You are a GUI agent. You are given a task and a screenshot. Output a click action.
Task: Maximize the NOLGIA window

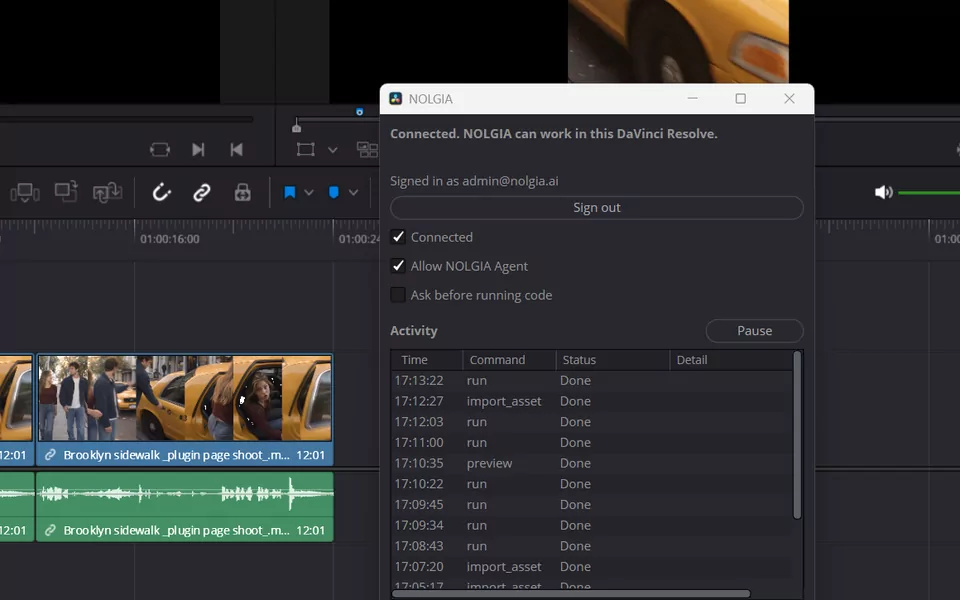click(740, 99)
